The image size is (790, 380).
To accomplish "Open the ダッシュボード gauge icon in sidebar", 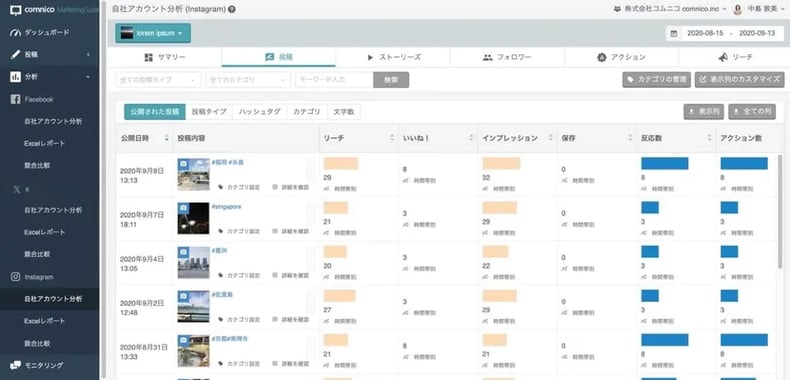I will (16, 32).
